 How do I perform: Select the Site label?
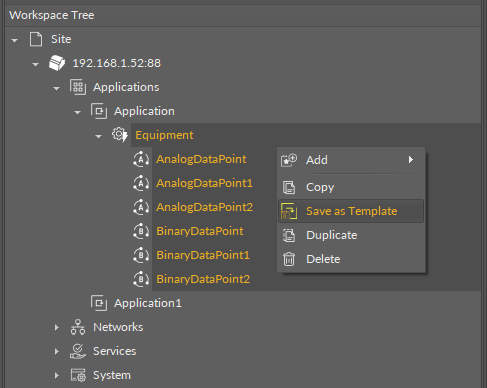click(x=61, y=39)
